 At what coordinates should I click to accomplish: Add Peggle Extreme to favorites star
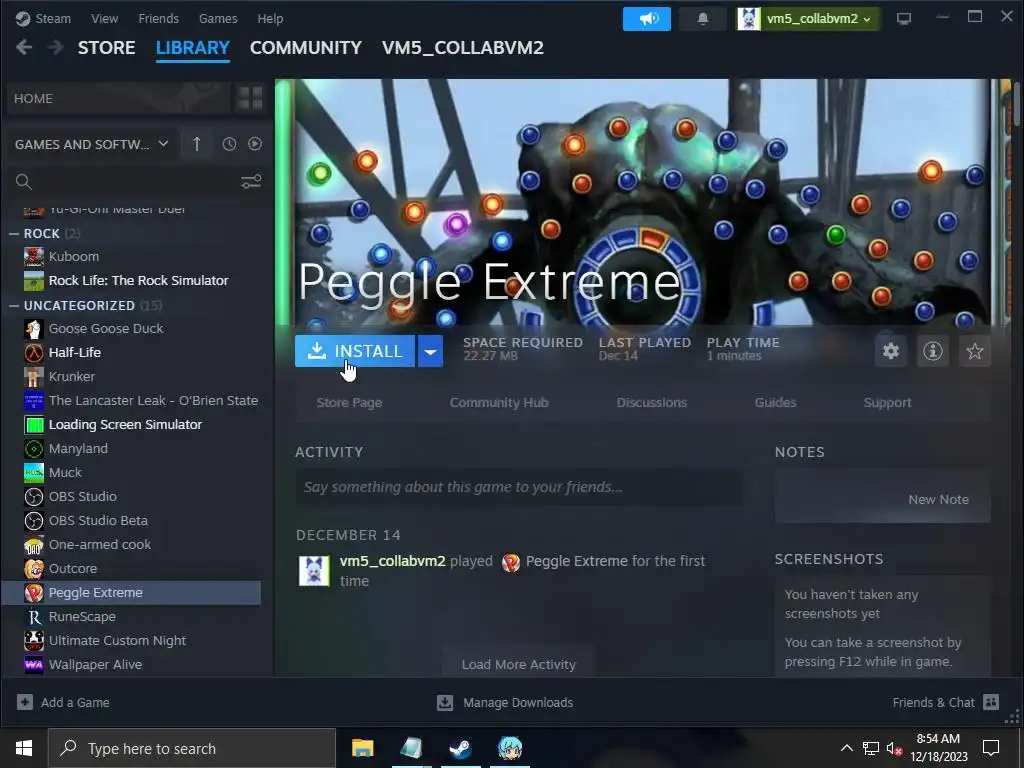coord(974,351)
